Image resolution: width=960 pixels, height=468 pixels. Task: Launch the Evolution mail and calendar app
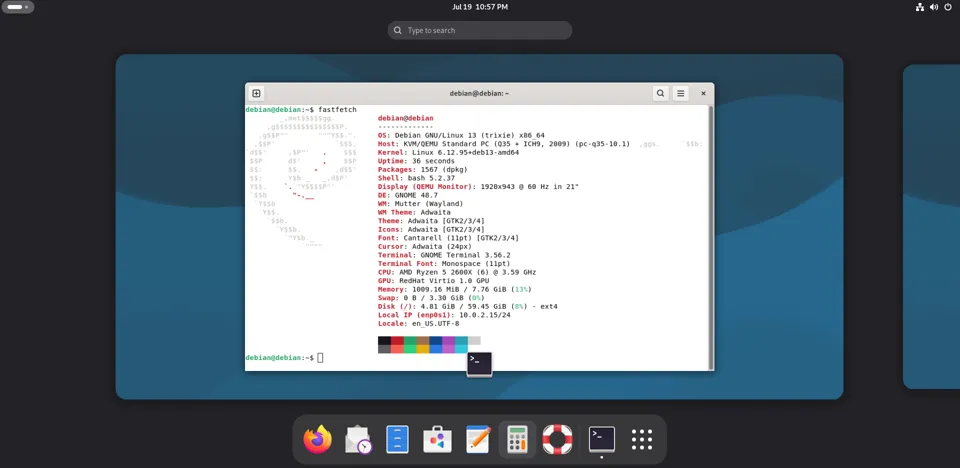358,439
